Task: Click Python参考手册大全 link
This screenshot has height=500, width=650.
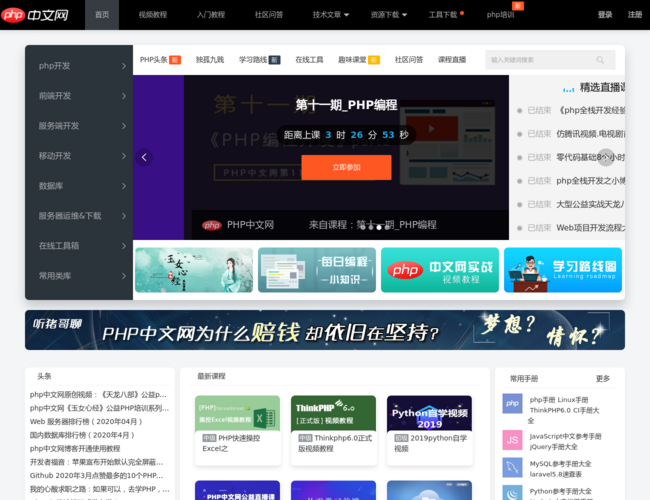Action: click(560, 491)
